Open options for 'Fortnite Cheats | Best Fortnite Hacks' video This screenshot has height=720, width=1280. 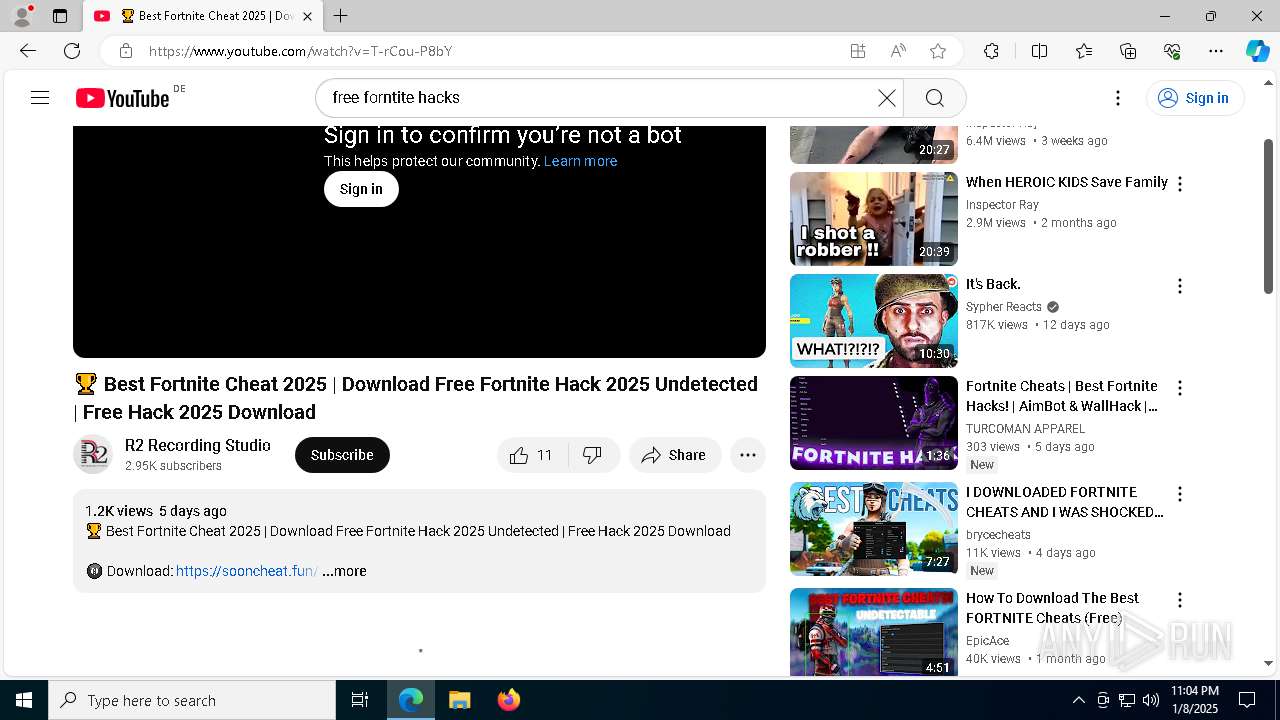coord(1180,388)
